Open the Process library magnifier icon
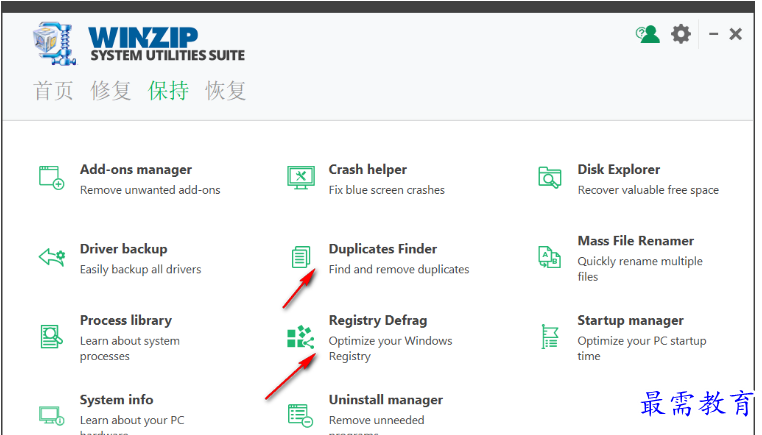The height and width of the screenshot is (435, 762). (x=52, y=336)
